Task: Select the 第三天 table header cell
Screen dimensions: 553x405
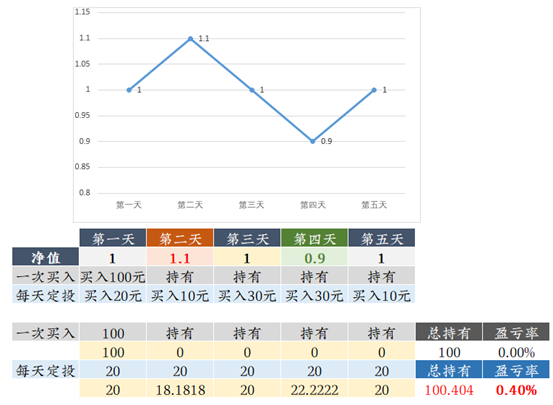Action: (247, 238)
